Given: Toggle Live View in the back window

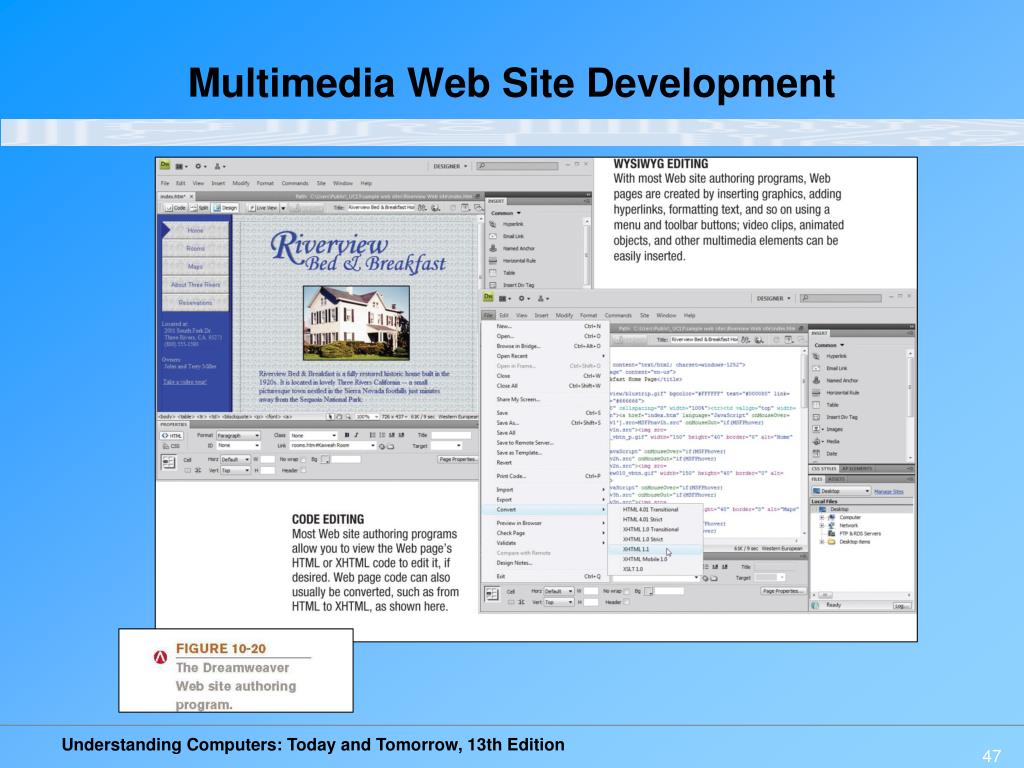Looking at the screenshot, I should (263, 208).
